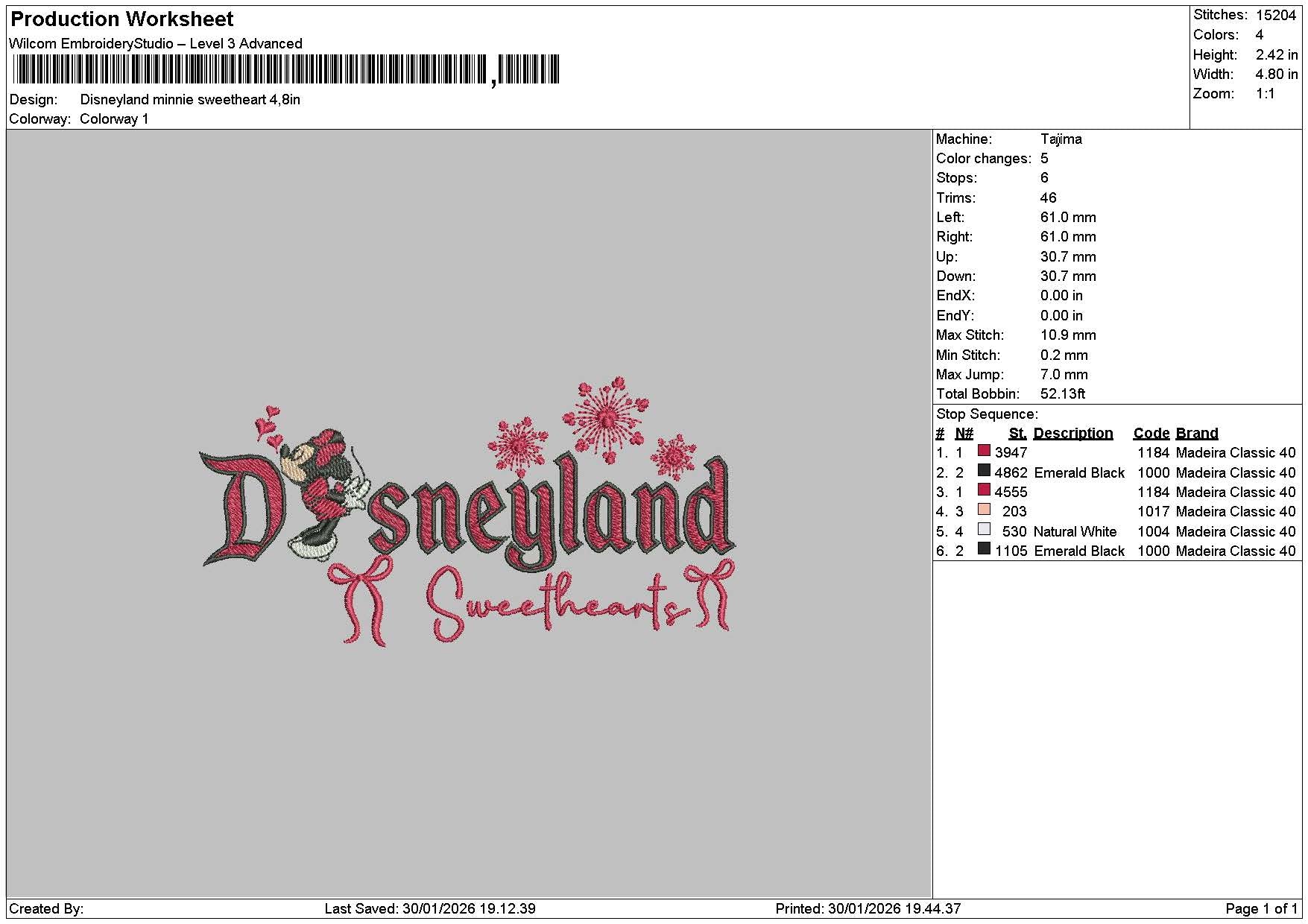Select the Machine value 'Tajima'
This screenshot has width=1308, height=924.
point(1061,139)
